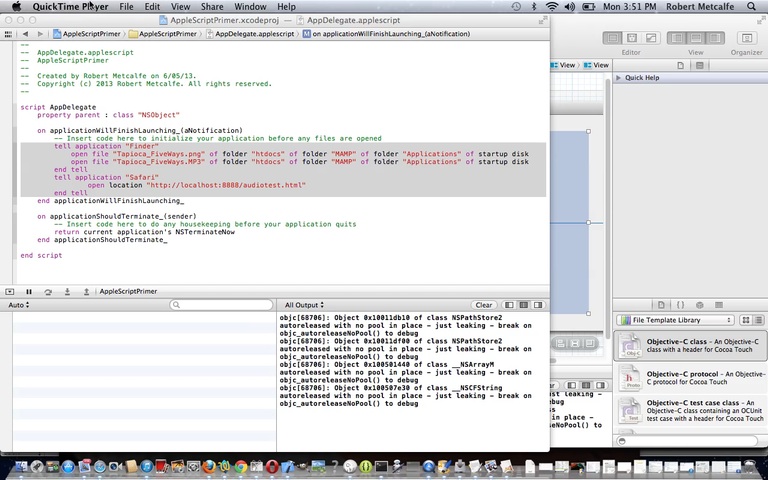Open AppDelegate.applescript jump bar segment
Viewport: 768px width, 480px height.
click(250, 34)
